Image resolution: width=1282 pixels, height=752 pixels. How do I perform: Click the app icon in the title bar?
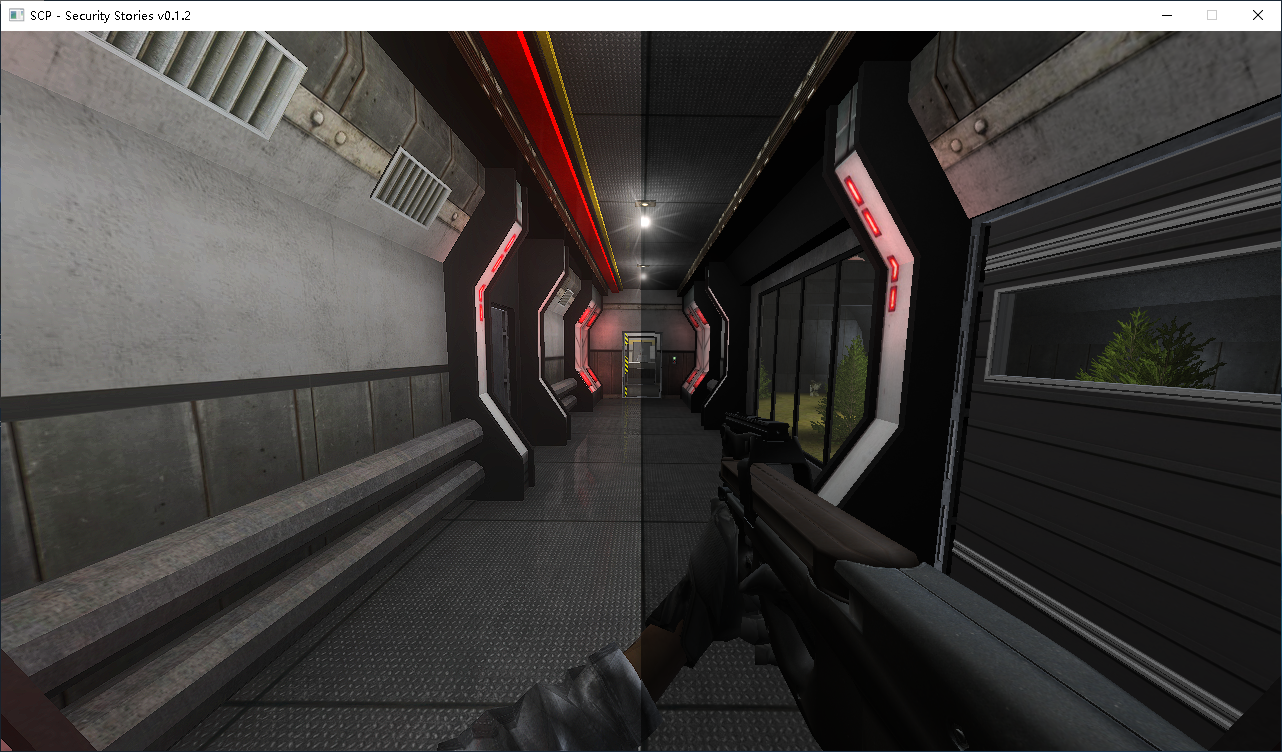[16, 16]
